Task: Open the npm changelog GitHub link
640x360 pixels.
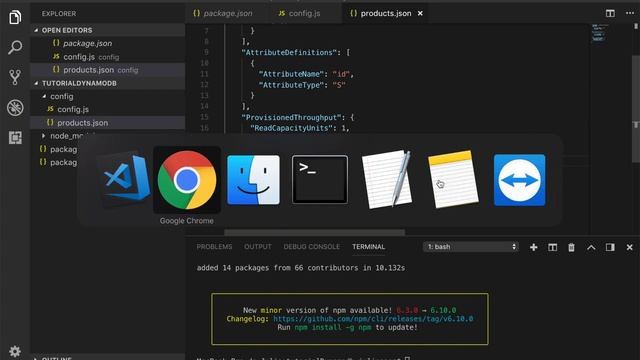Action: pyautogui.click(x=373, y=319)
